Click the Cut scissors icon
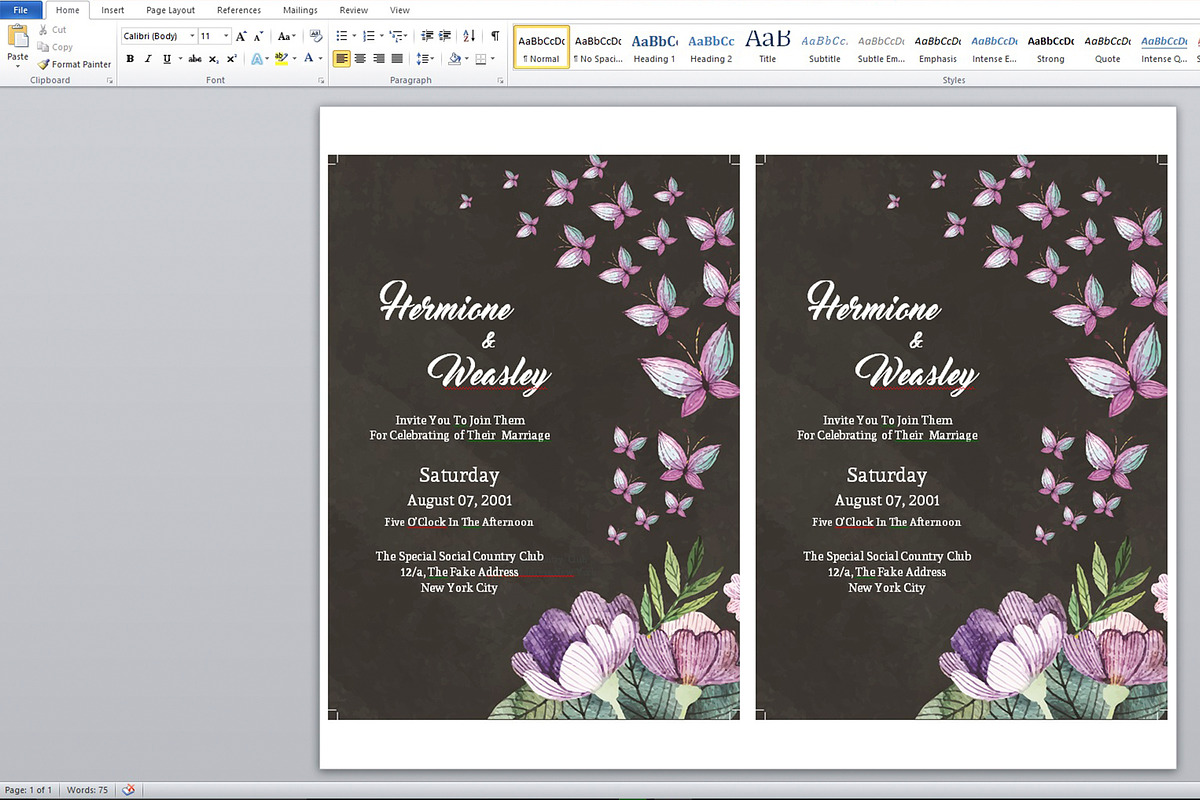The width and height of the screenshot is (1200, 800). pos(43,30)
